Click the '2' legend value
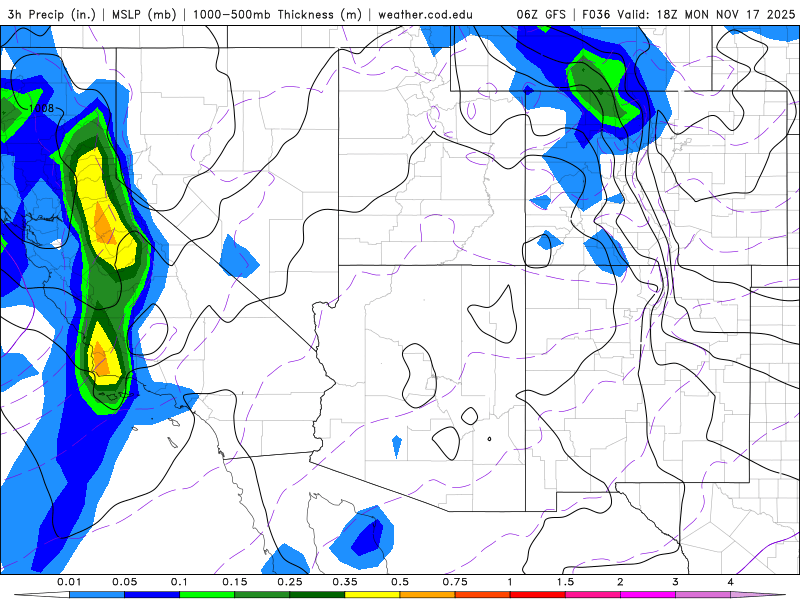 [620, 582]
